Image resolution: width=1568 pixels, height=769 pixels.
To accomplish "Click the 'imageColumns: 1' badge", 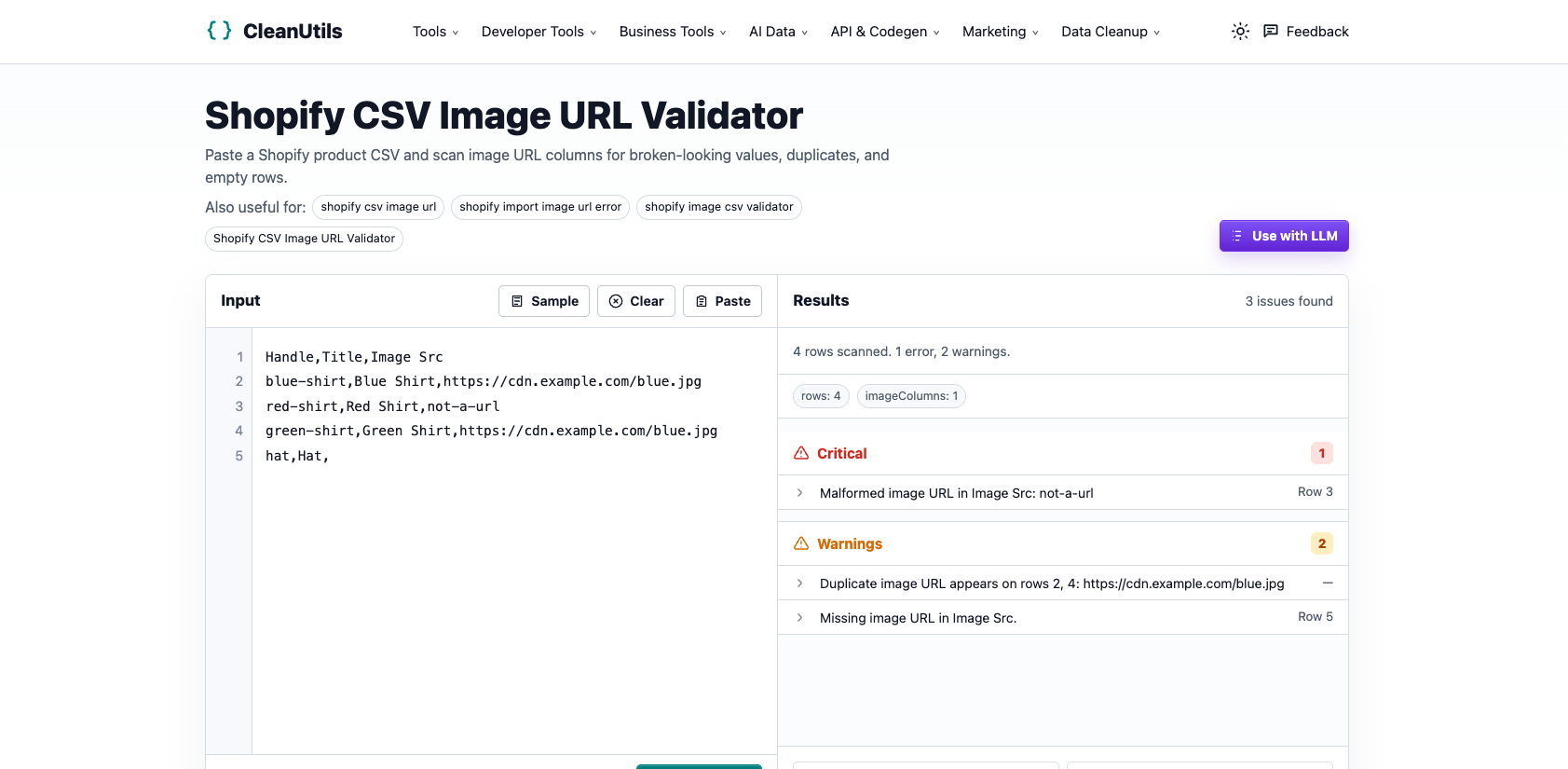I will tap(911, 396).
